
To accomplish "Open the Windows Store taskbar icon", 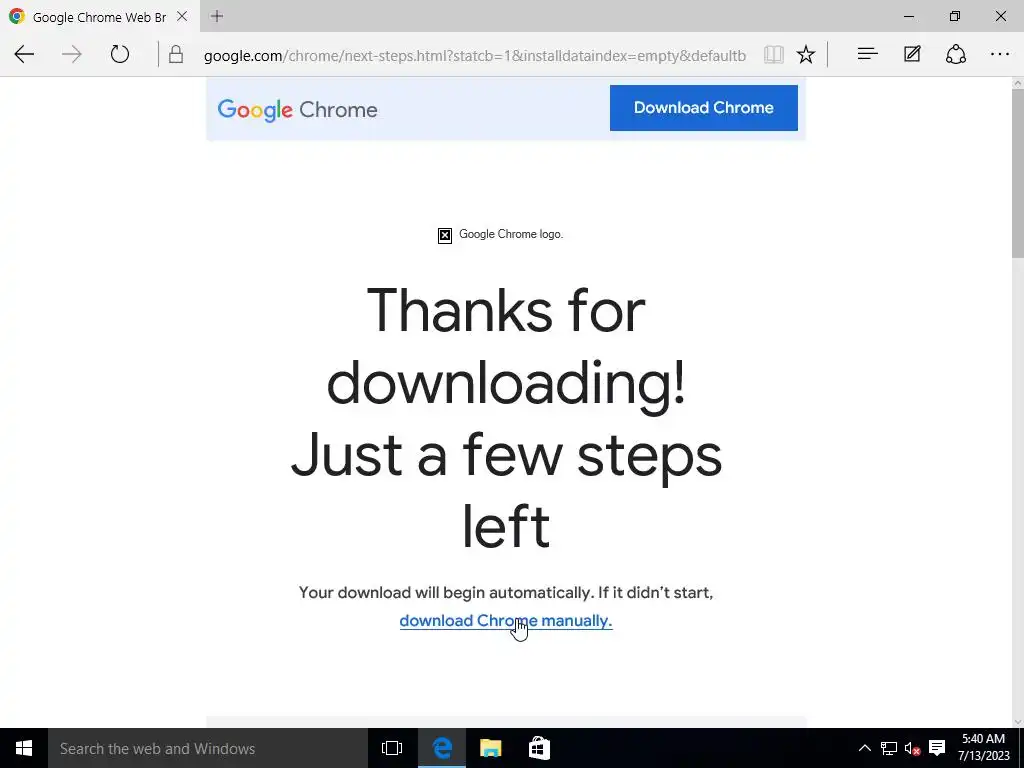I will [539, 748].
